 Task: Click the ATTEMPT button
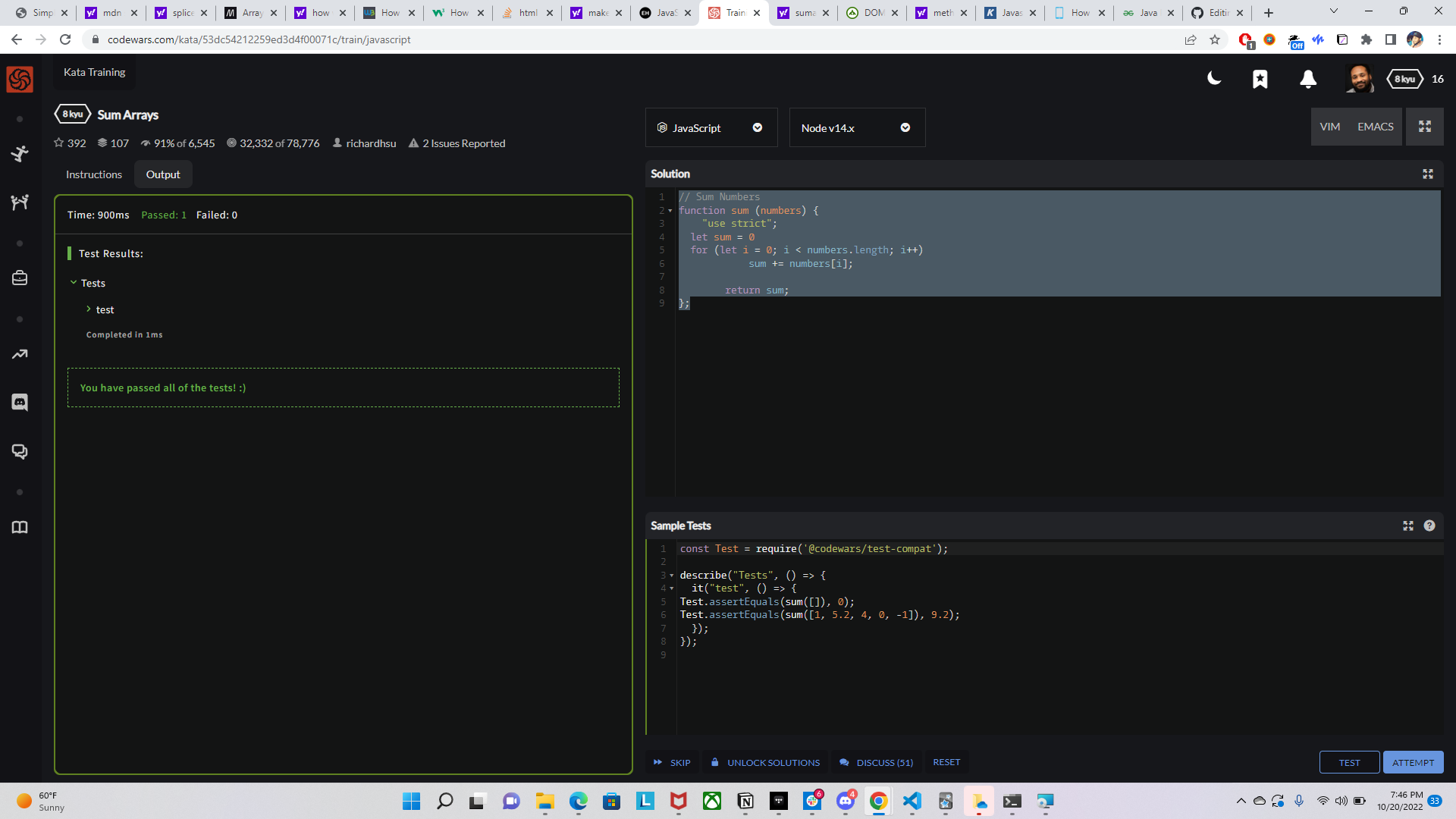[x=1412, y=762]
